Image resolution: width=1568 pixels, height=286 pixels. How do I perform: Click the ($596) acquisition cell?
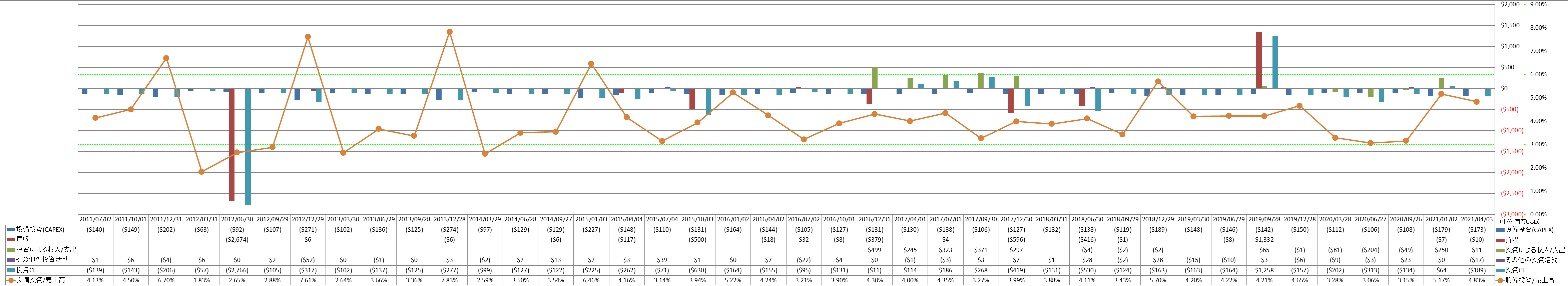1016,240
